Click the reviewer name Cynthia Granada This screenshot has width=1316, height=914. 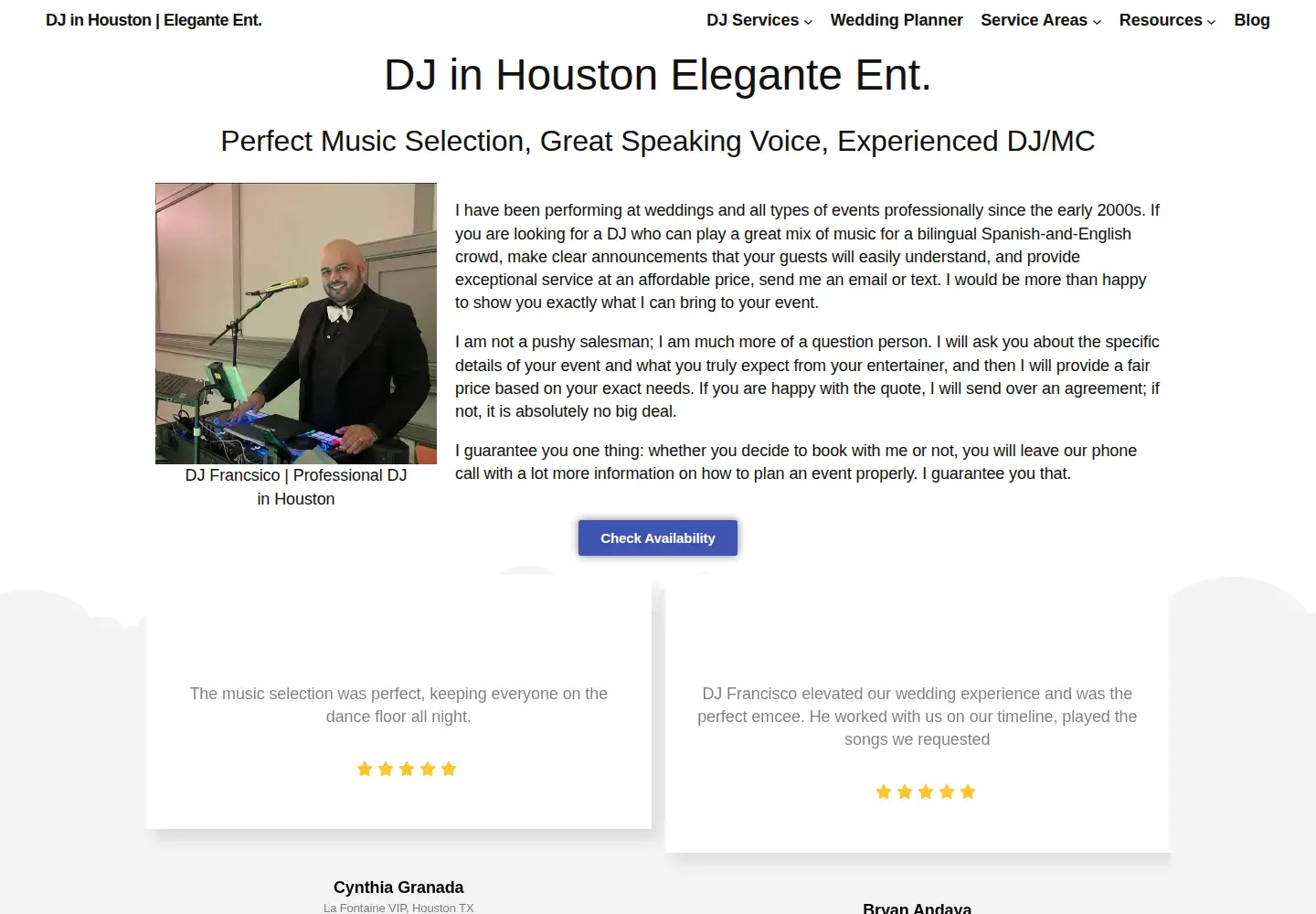pyautogui.click(x=398, y=887)
